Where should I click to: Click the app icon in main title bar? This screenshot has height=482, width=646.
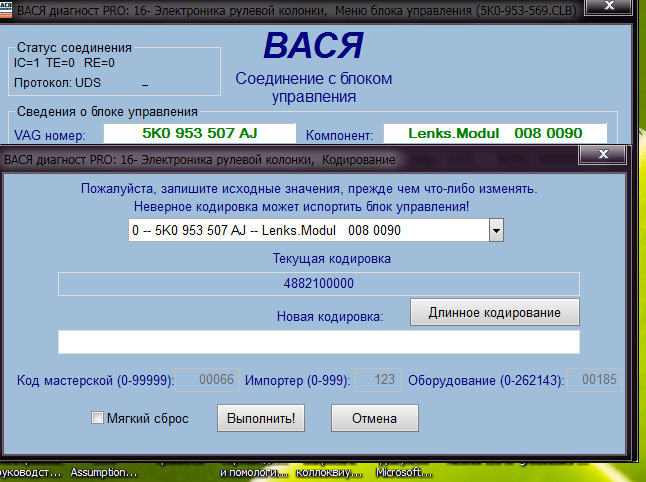coord(6,9)
